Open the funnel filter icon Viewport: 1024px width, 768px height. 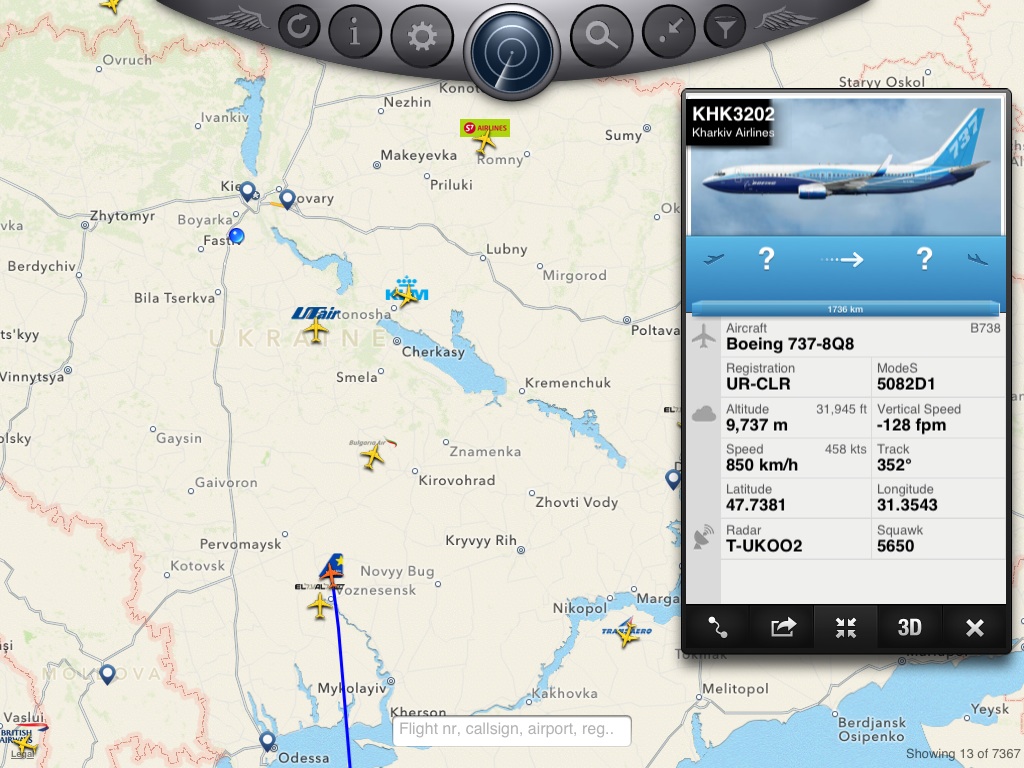coord(725,27)
